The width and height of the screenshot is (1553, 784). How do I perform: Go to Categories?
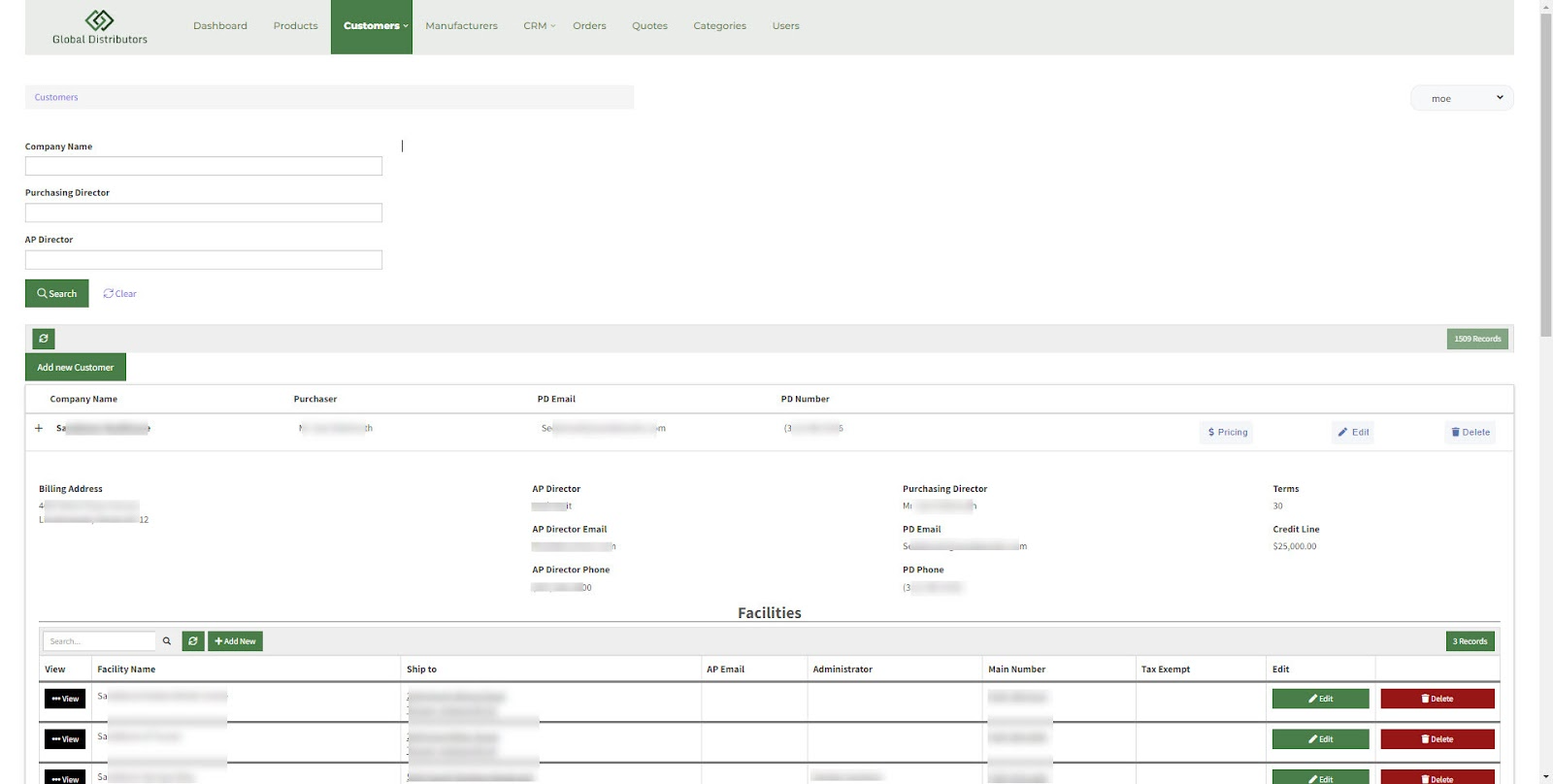point(719,26)
